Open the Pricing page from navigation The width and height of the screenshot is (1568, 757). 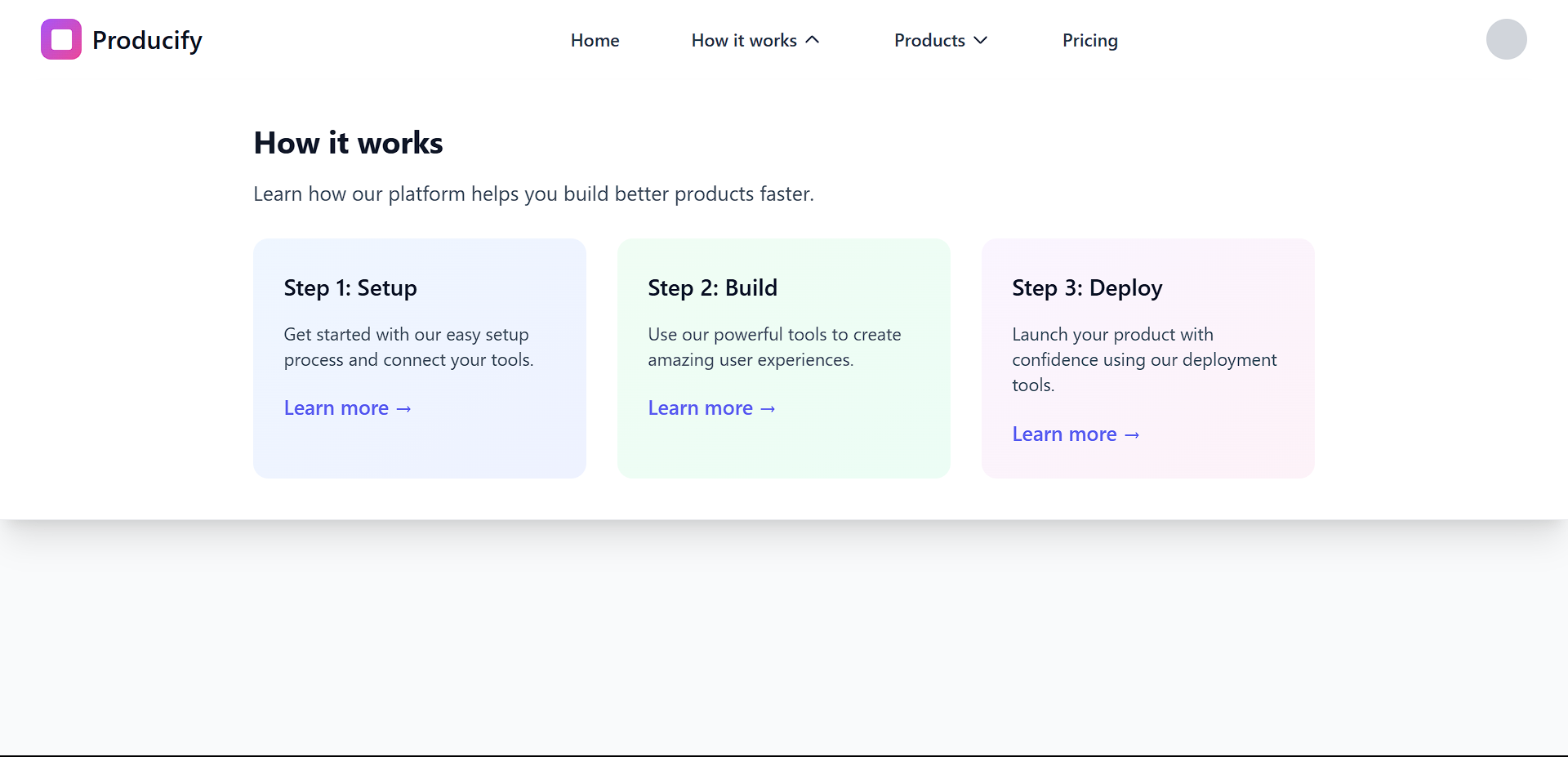coord(1089,40)
